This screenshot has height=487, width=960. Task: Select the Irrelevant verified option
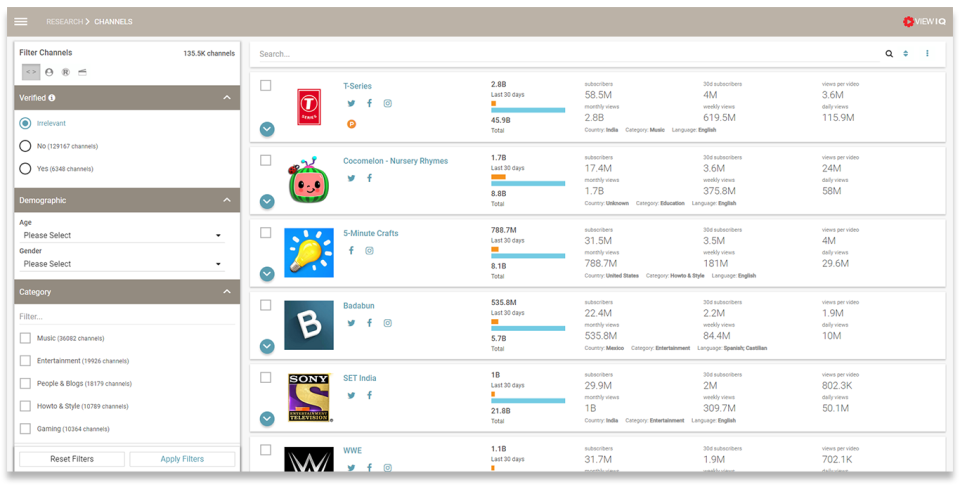pos(25,123)
